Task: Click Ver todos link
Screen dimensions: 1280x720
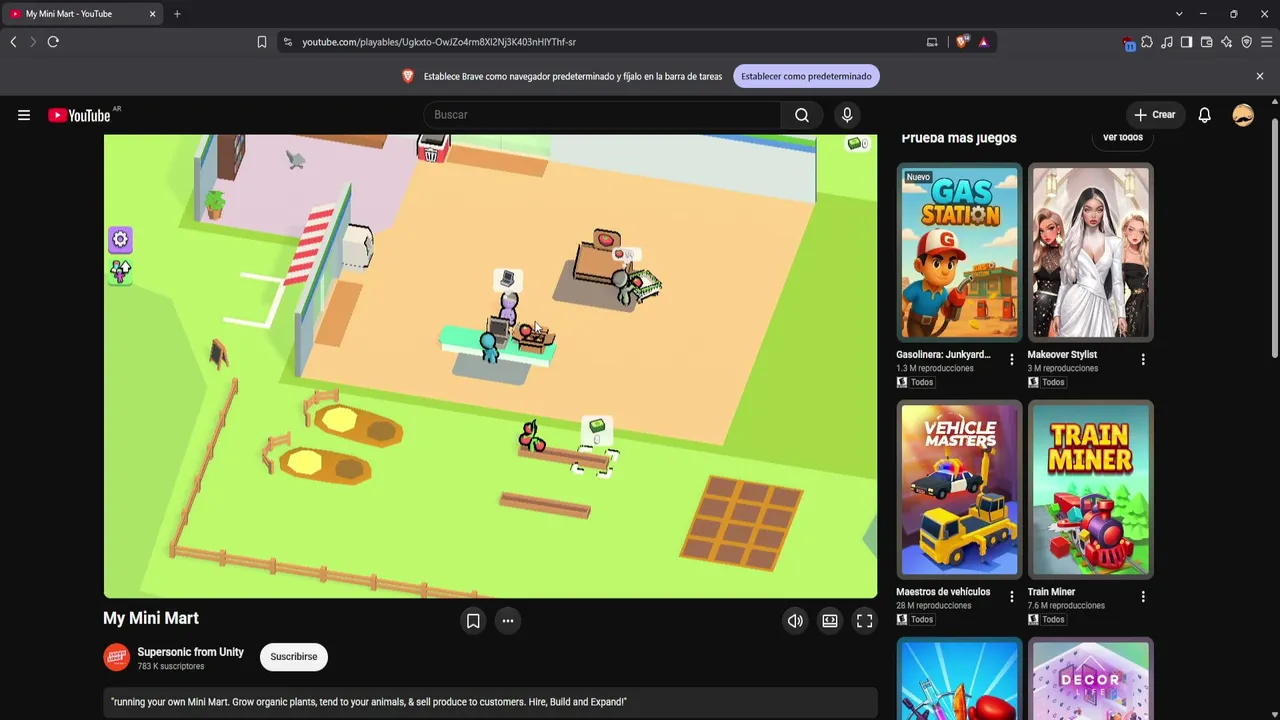Action: (x=1122, y=138)
